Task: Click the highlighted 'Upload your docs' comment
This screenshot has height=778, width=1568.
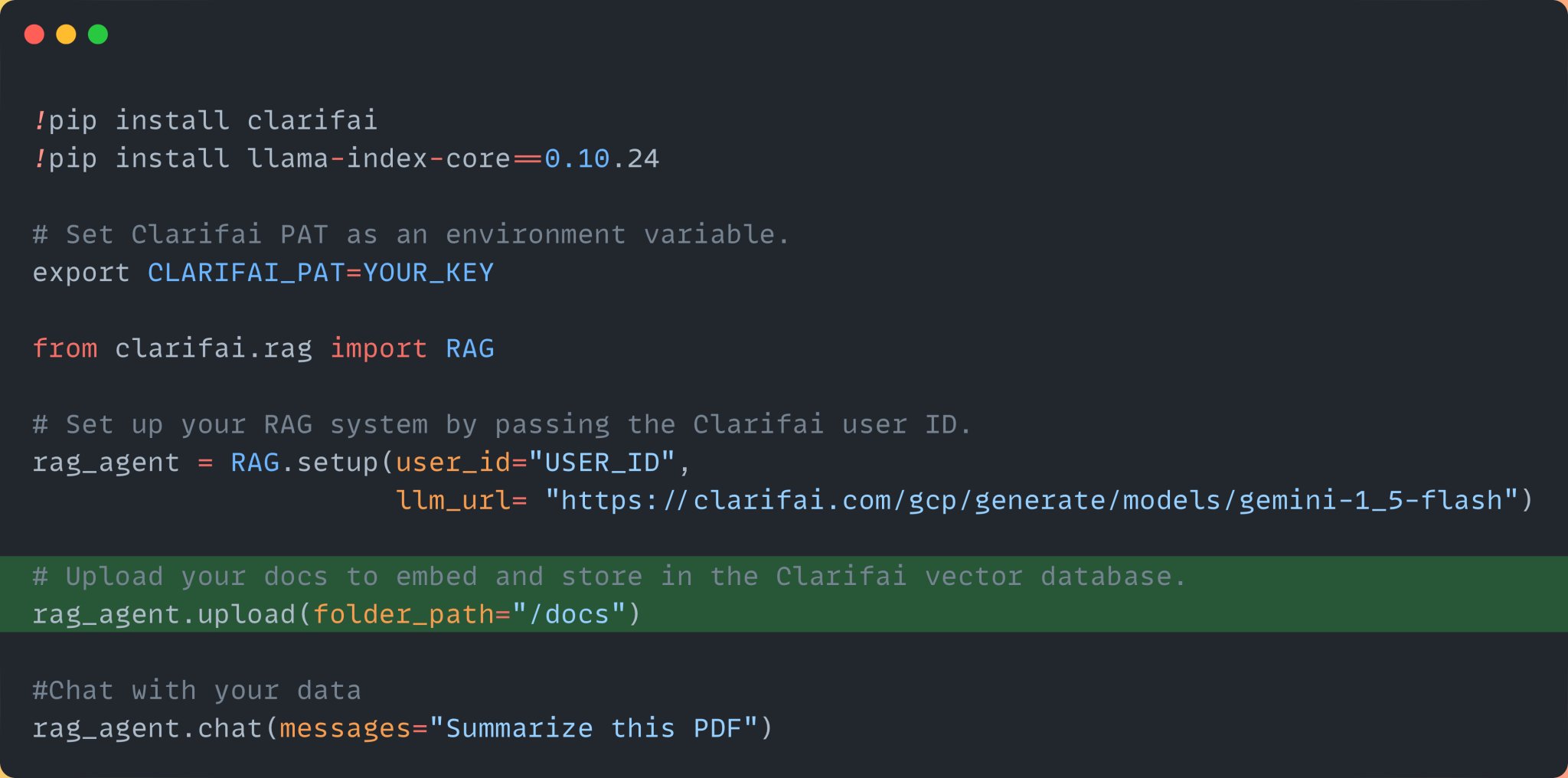Action: (609, 576)
